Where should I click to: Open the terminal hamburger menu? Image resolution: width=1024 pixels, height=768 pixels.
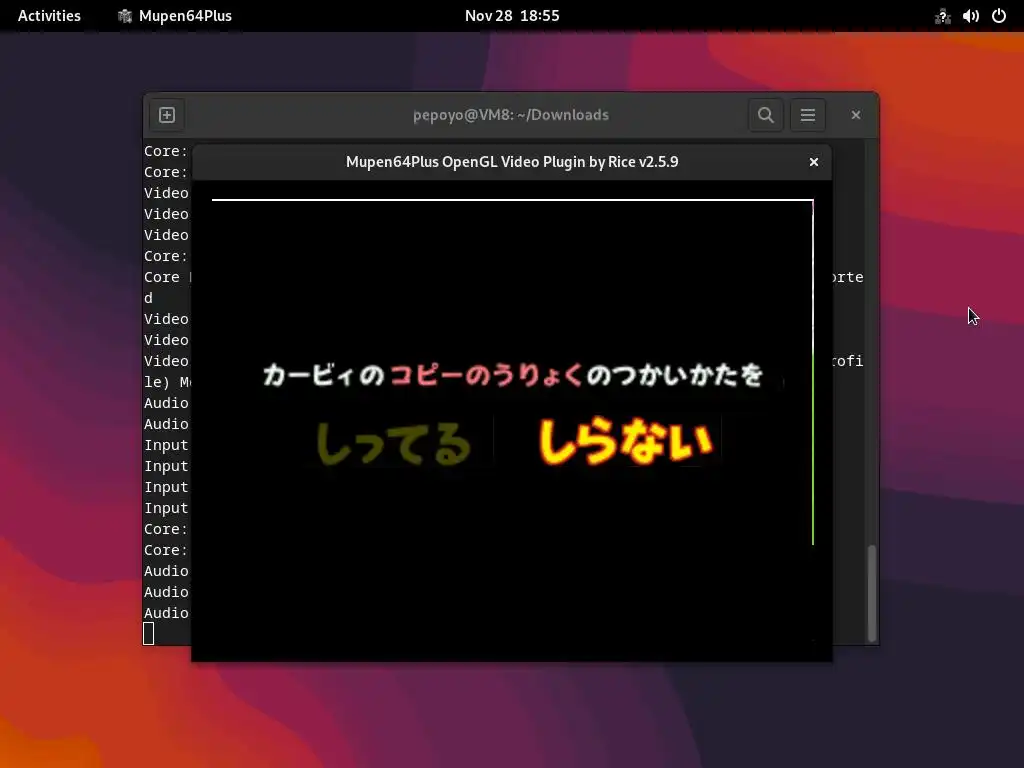pos(808,115)
